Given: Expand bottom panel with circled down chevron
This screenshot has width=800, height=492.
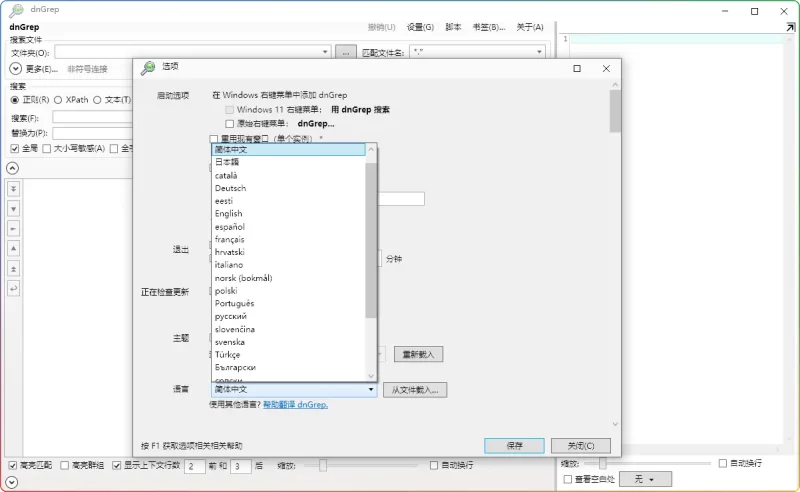Looking at the screenshot, I should coord(12,482).
